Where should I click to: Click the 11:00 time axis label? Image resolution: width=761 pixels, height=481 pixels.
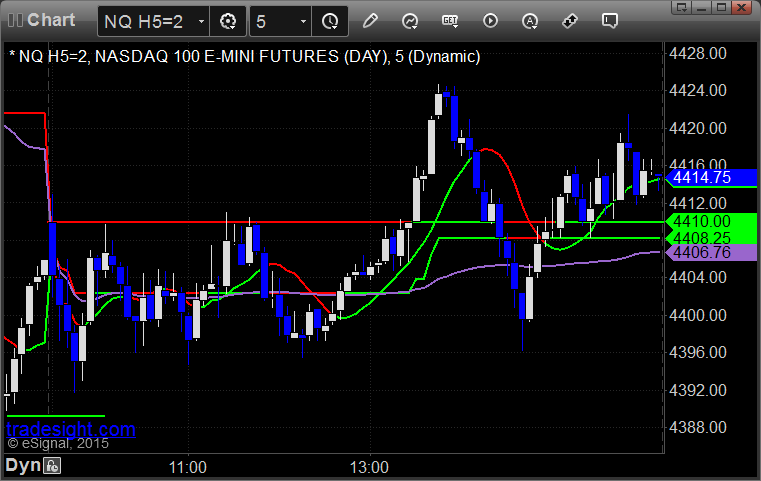tap(187, 467)
